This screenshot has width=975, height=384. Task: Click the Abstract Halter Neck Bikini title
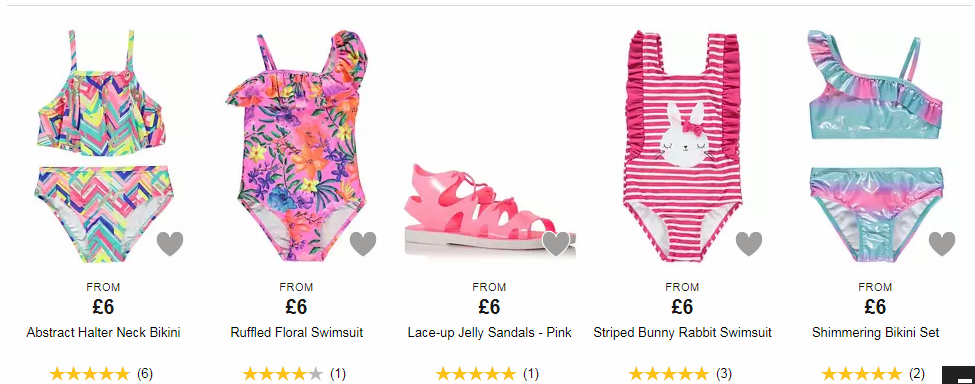(x=103, y=333)
